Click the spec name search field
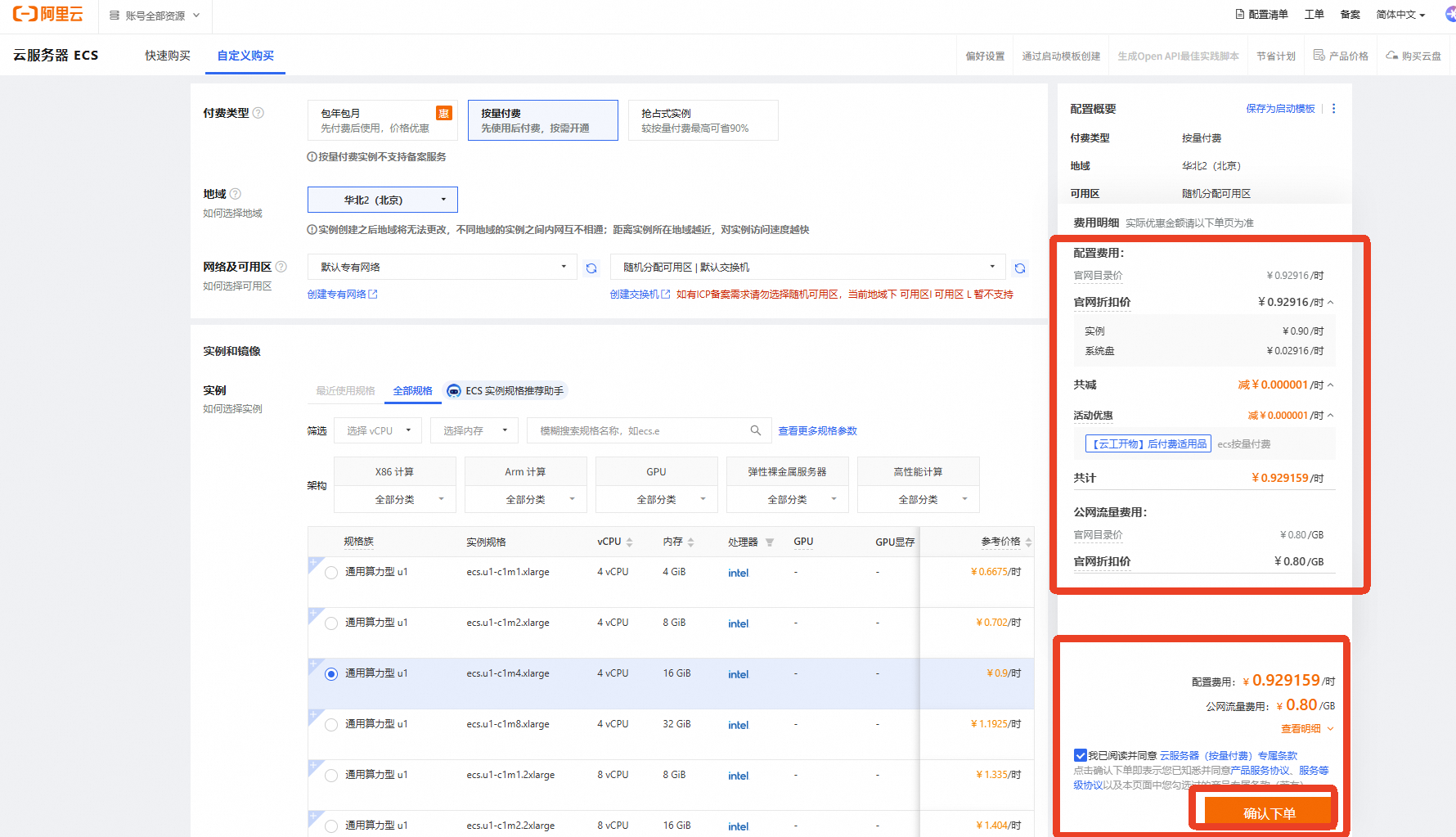Image resolution: width=1456 pixels, height=837 pixels. [648, 430]
